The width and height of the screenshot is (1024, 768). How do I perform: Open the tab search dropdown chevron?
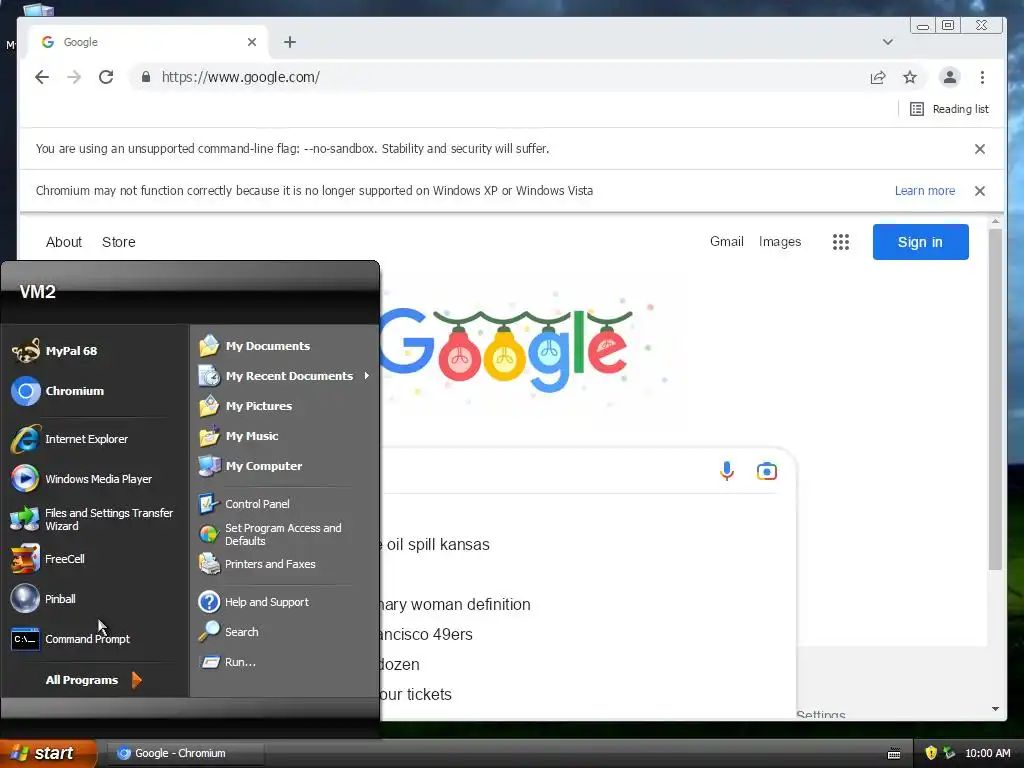click(x=888, y=42)
